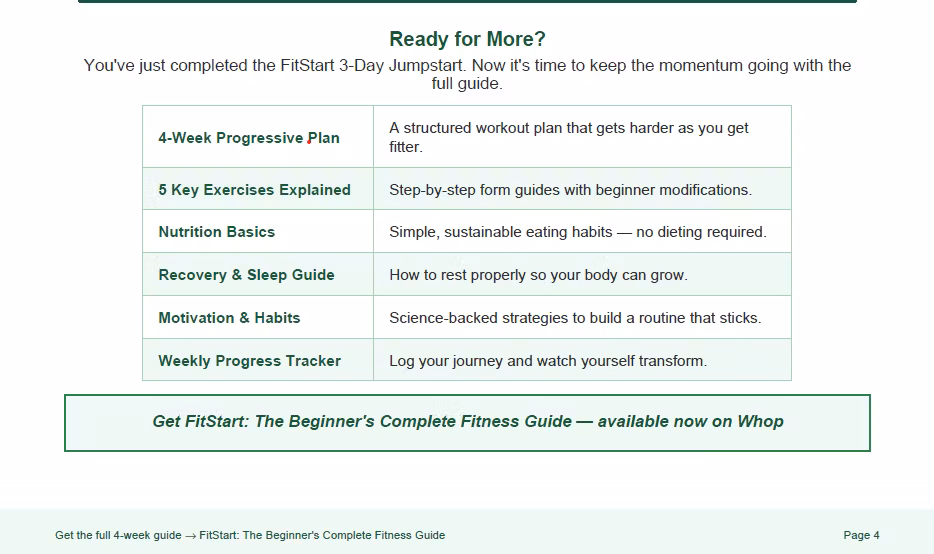Click the "Ready for More?" heading
Image resolution: width=934 pixels, height=554 pixels.
pyautogui.click(x=467, y=39)
